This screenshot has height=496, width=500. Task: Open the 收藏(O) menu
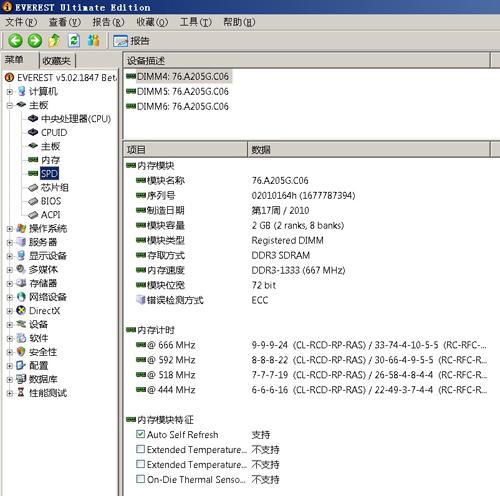(152, 22)
